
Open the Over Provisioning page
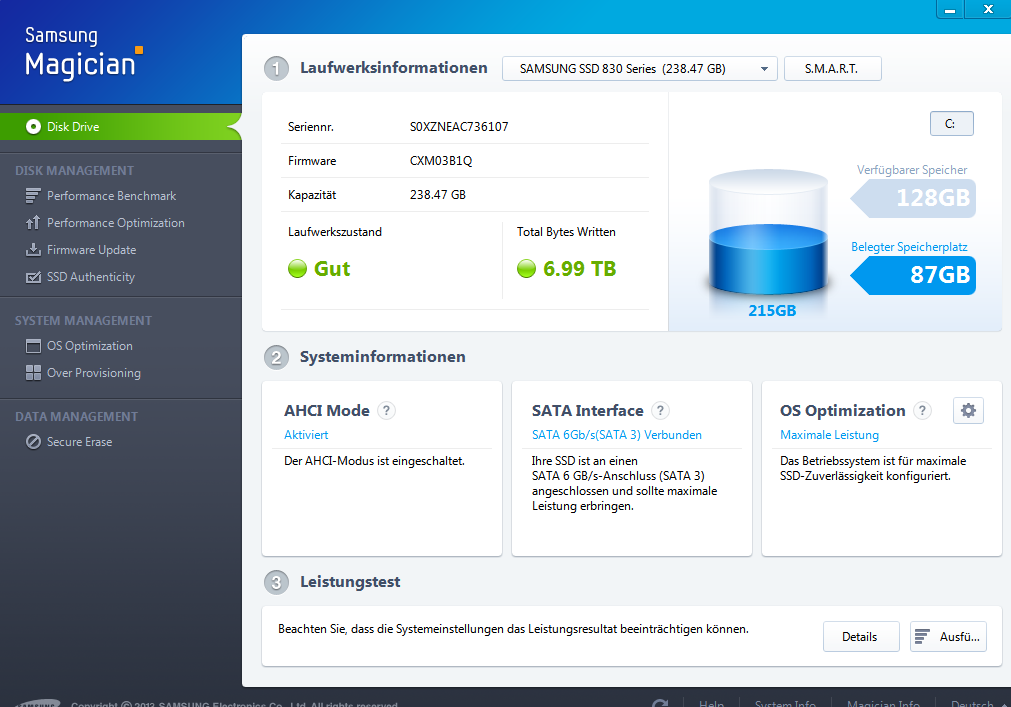pyautogui.click(x=93, y=373)
